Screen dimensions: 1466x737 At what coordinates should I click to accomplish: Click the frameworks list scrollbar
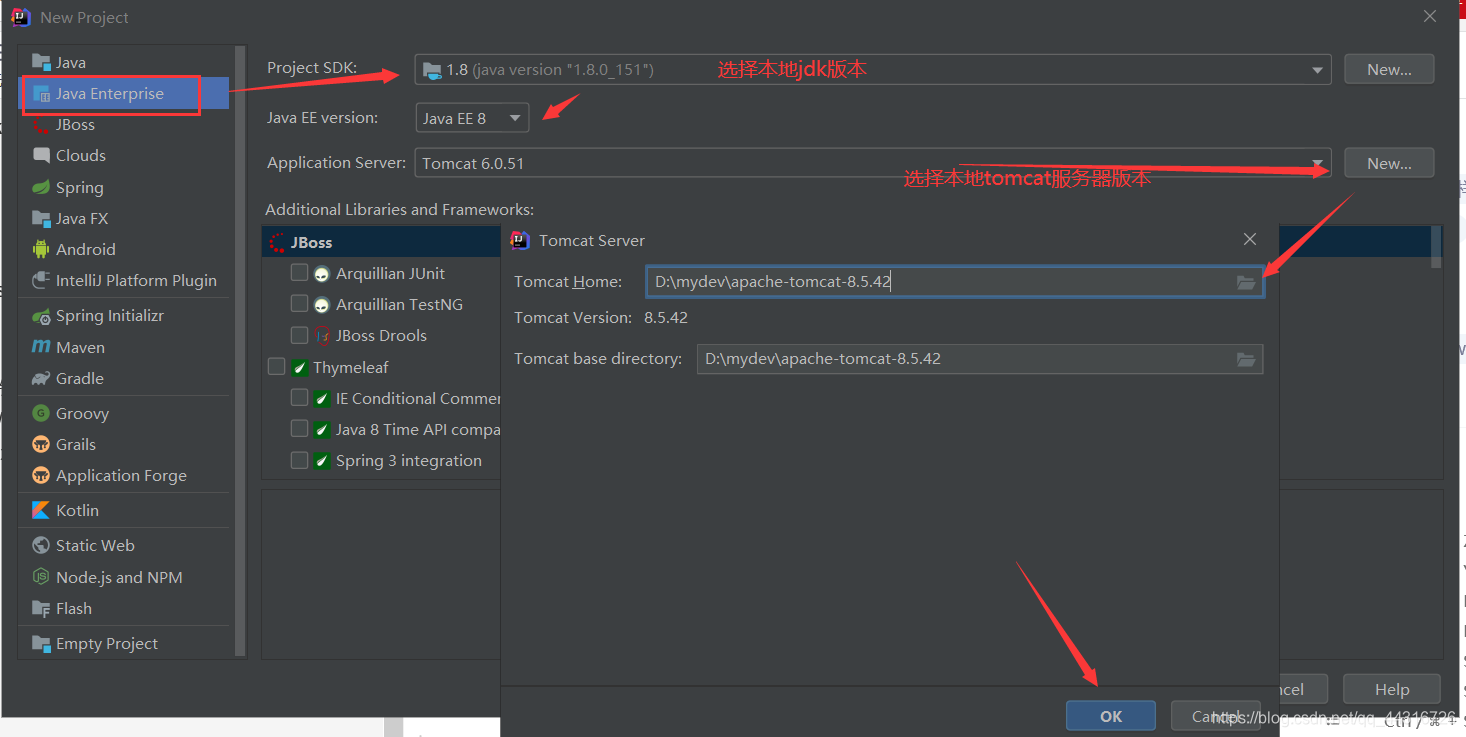pos(1437,247)
